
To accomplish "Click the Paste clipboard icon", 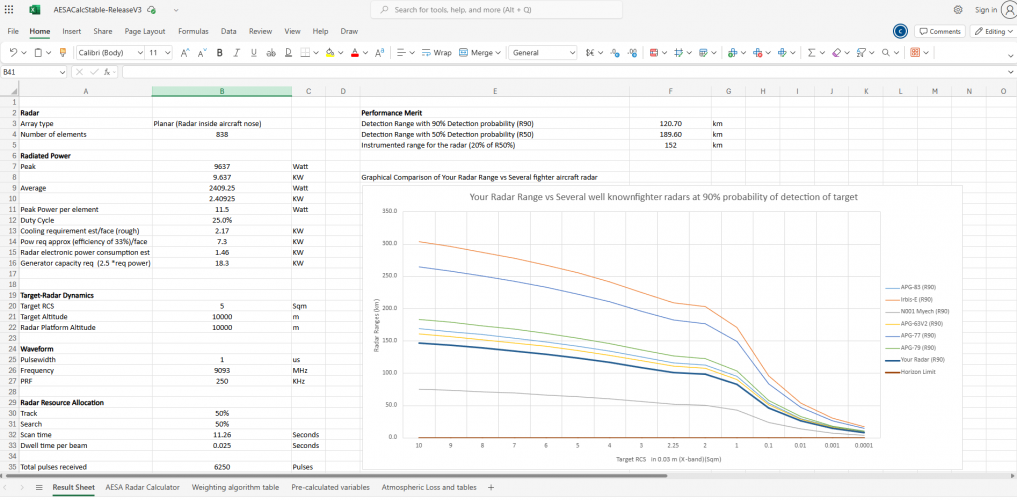I will [38, 53].
